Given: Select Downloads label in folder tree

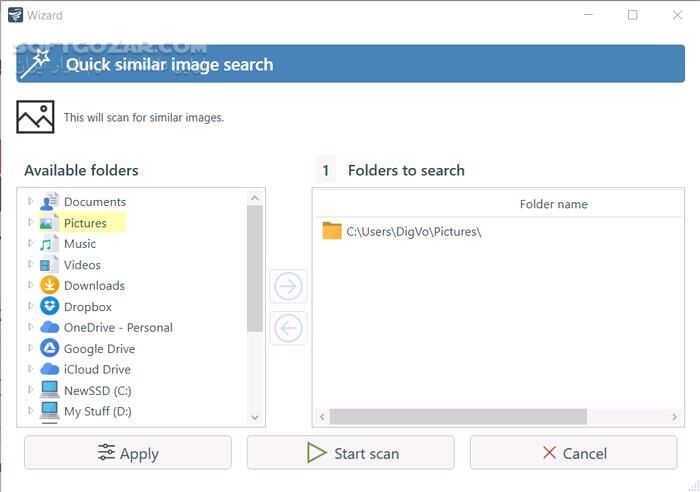Looking at the screenshot, I should [94, 285].
